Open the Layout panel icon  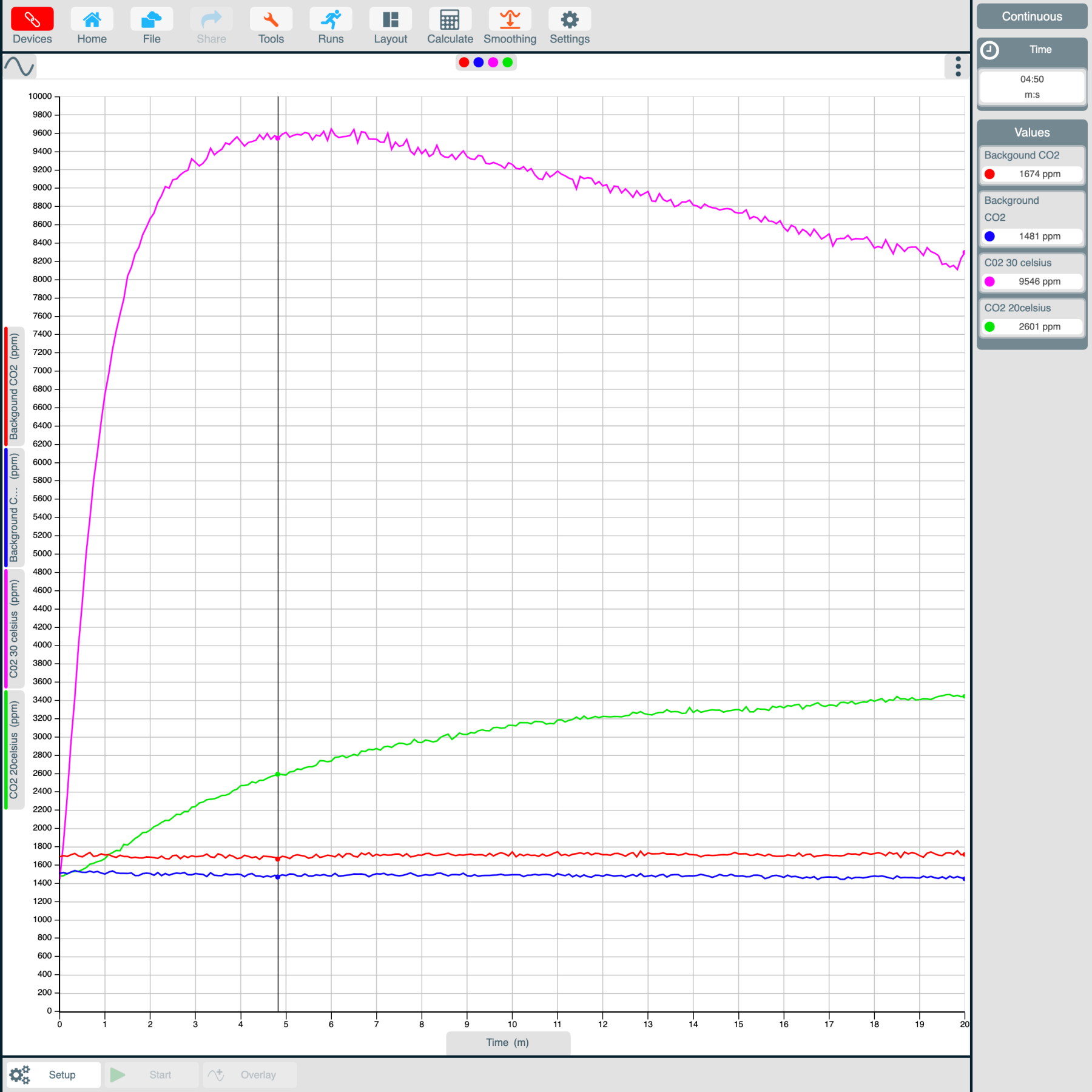point(390,19)
